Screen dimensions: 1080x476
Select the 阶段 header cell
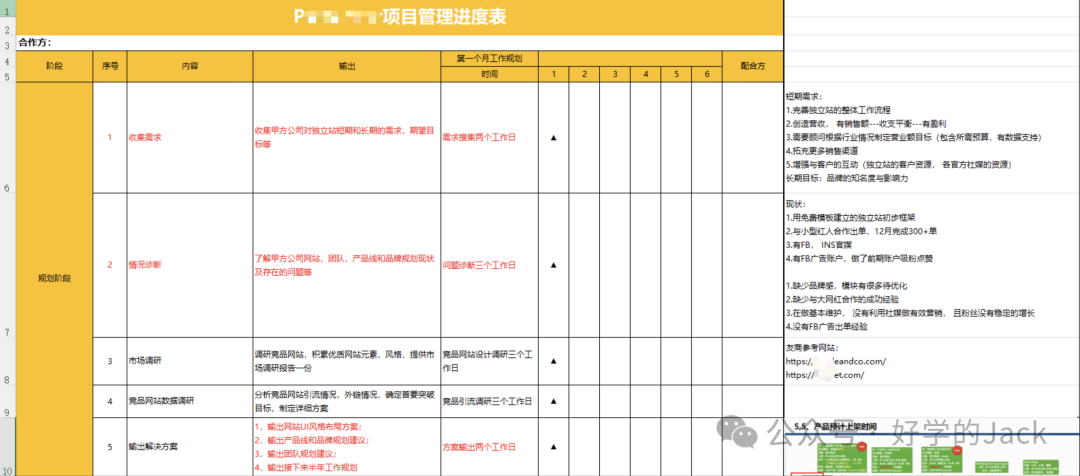coord(54,66)
